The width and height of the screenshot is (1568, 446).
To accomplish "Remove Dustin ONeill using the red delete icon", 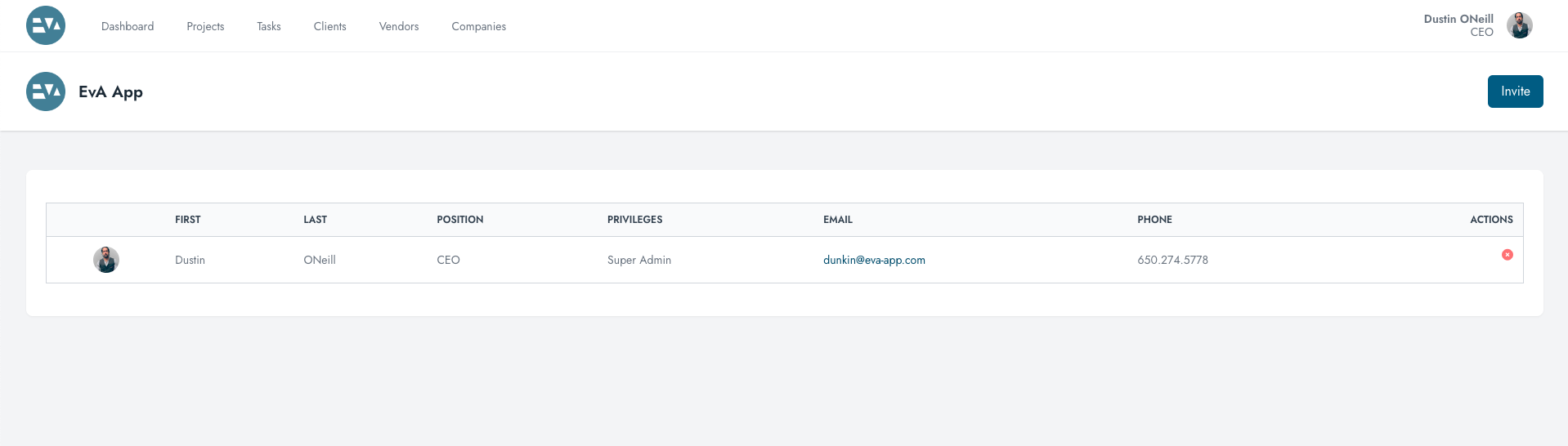I will tap(1507, 255).
